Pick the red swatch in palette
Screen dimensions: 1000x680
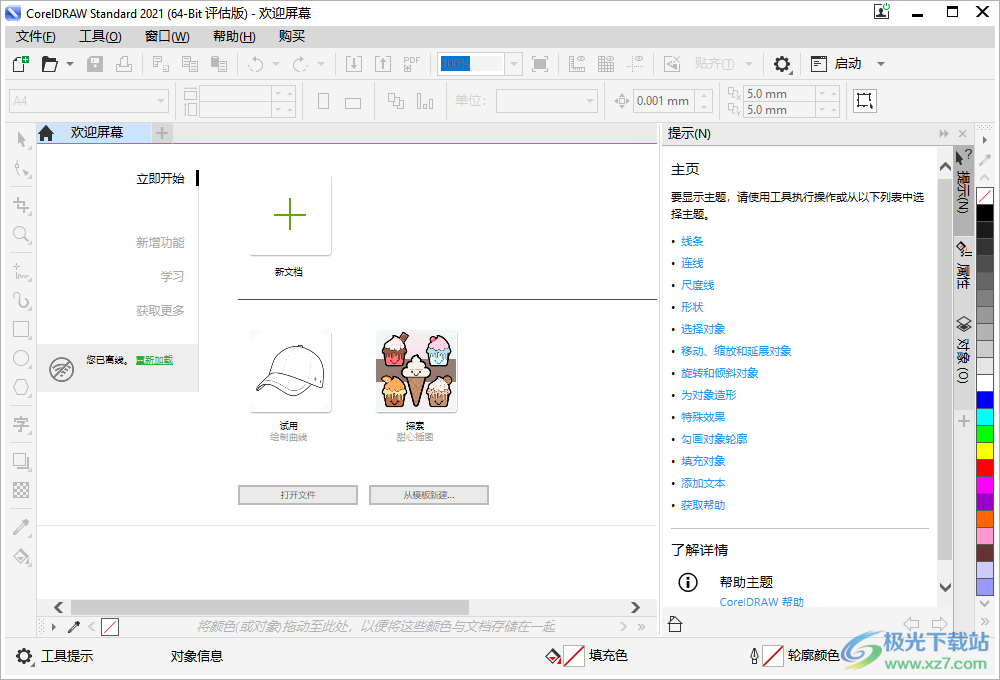[985, 468]
